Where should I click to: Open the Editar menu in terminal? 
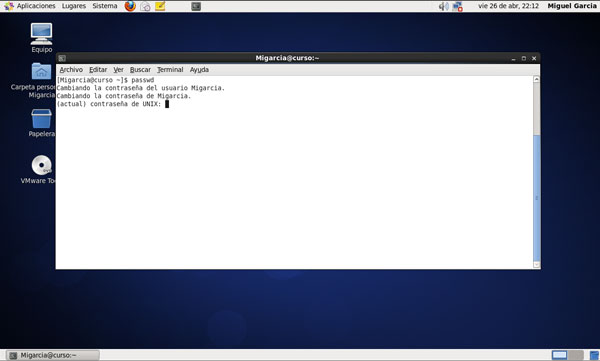click(98, 70)
